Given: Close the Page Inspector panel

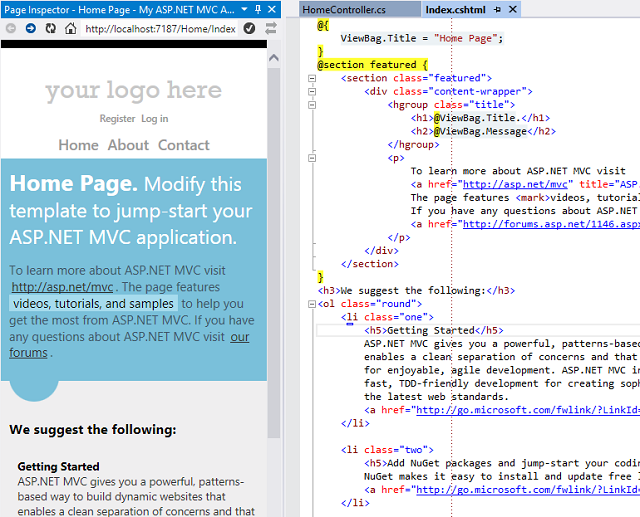Looking at the screenshot, I should 272,9.
